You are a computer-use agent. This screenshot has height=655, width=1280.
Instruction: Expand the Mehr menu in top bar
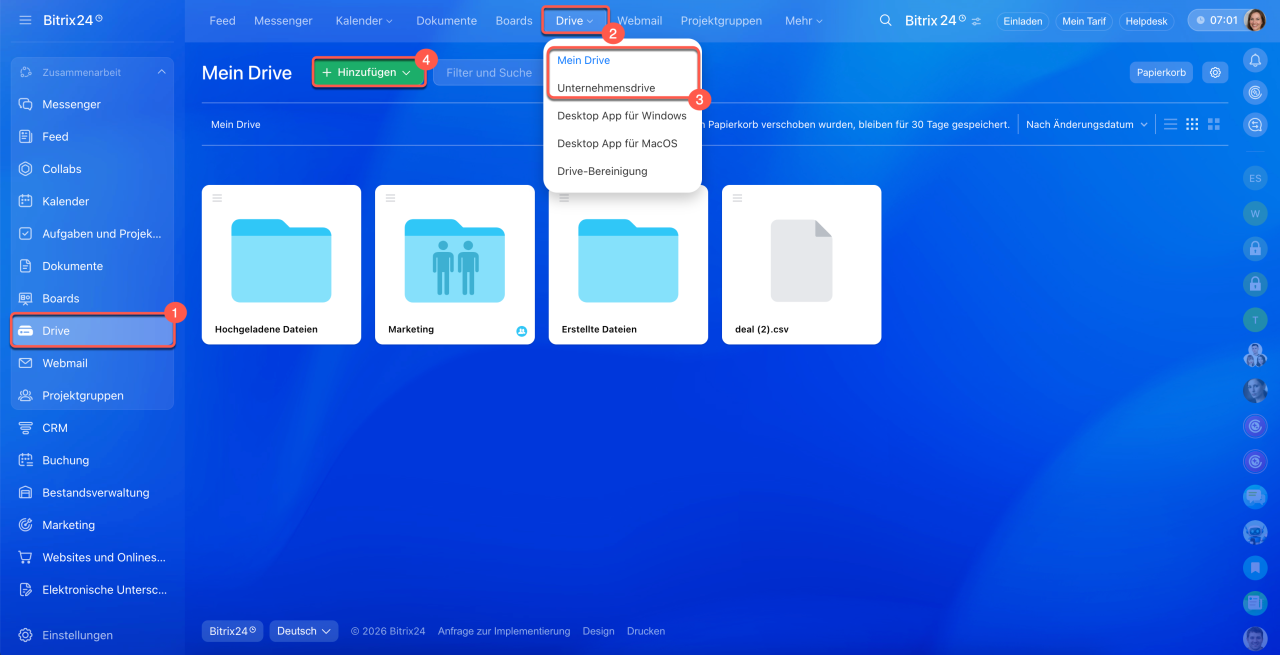804,20
